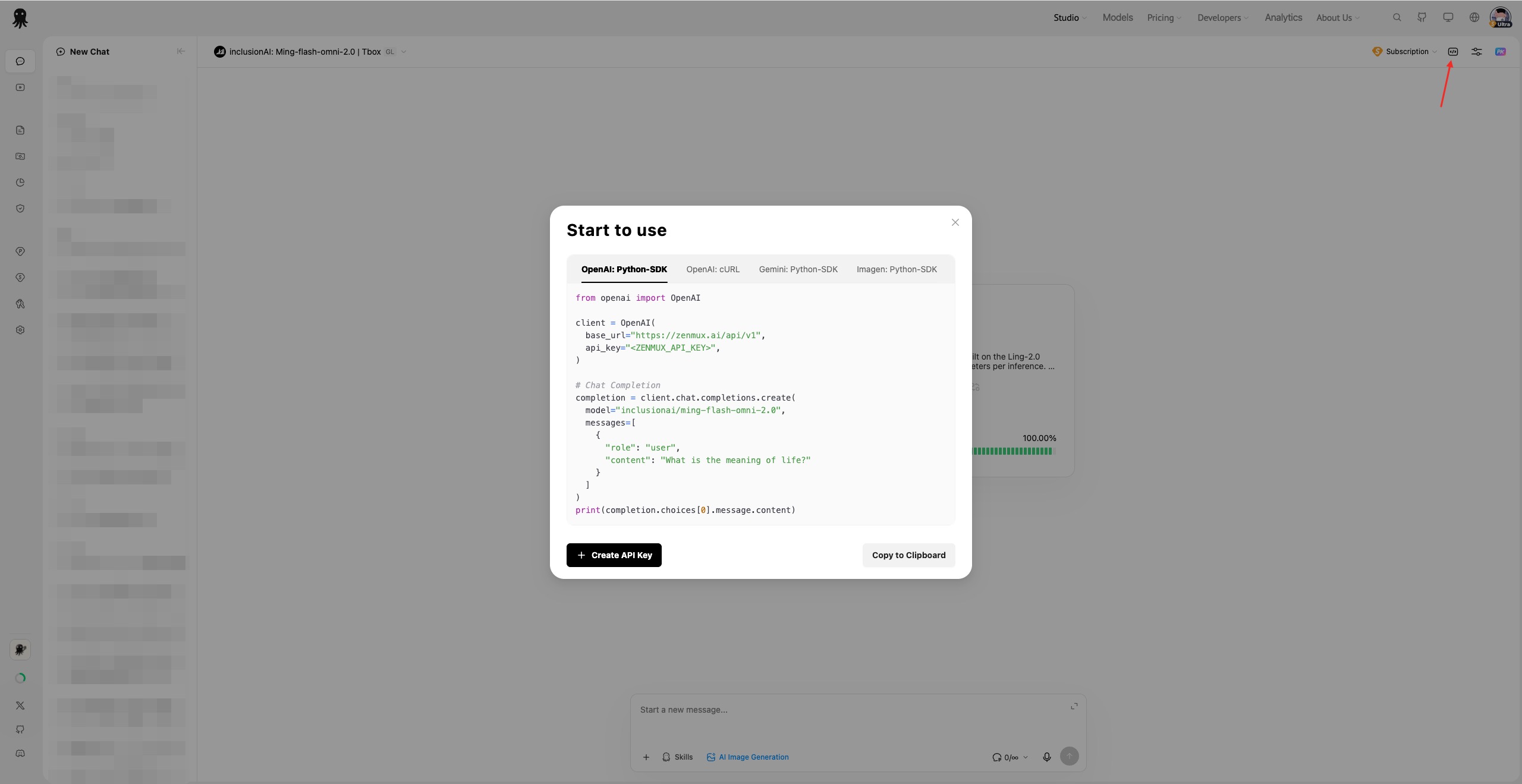This screenshot has width=1522, height=784.
Task: Start a New Chat
Action: 83,52
